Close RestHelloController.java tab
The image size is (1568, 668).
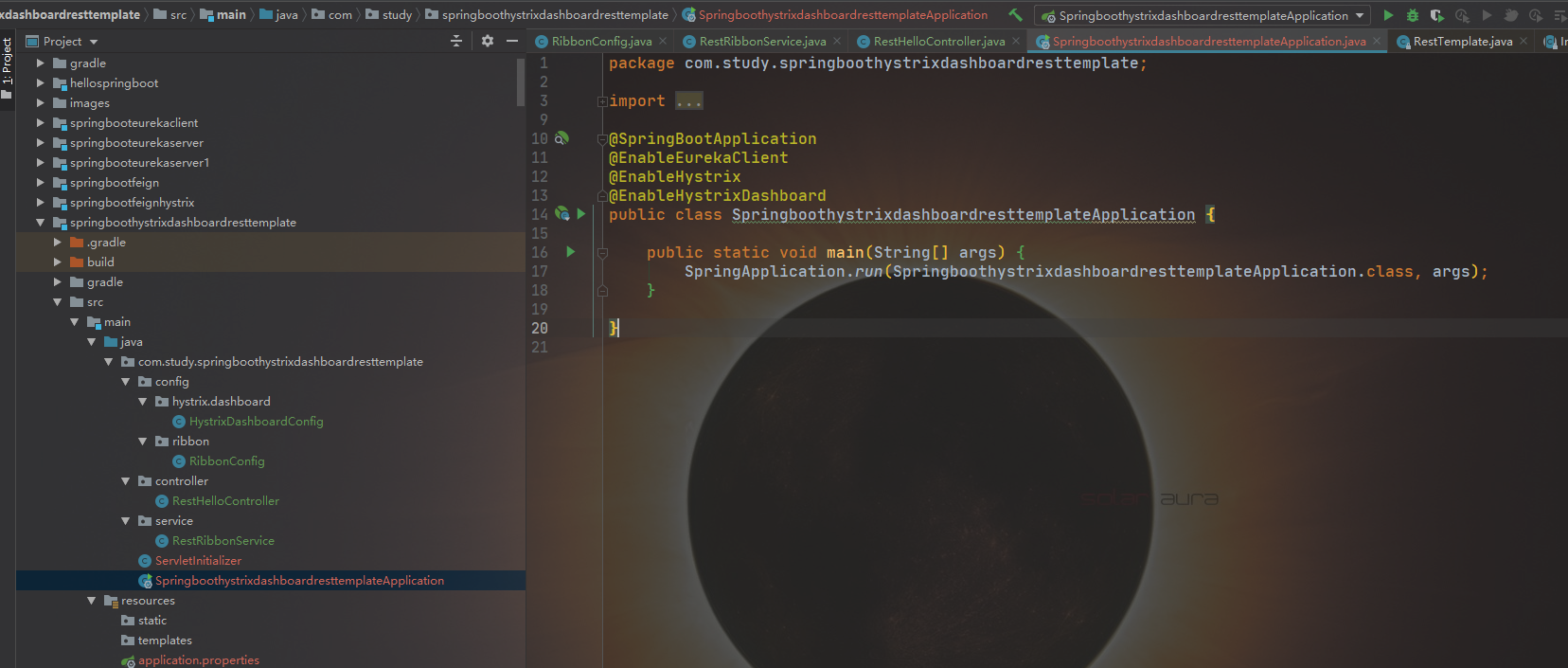[1016, 41]
